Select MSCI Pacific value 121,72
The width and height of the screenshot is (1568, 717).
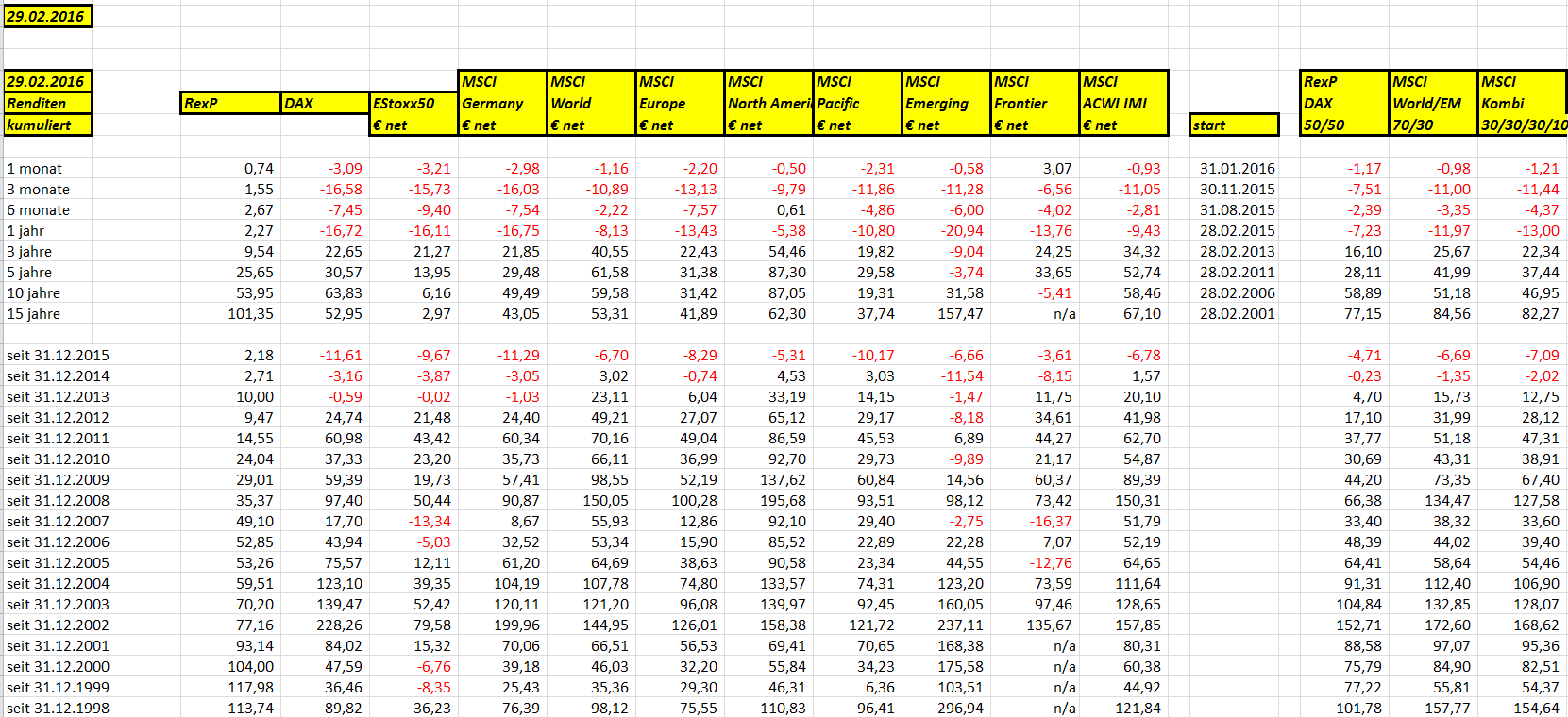pyautogui.click(x=871, y=625)
